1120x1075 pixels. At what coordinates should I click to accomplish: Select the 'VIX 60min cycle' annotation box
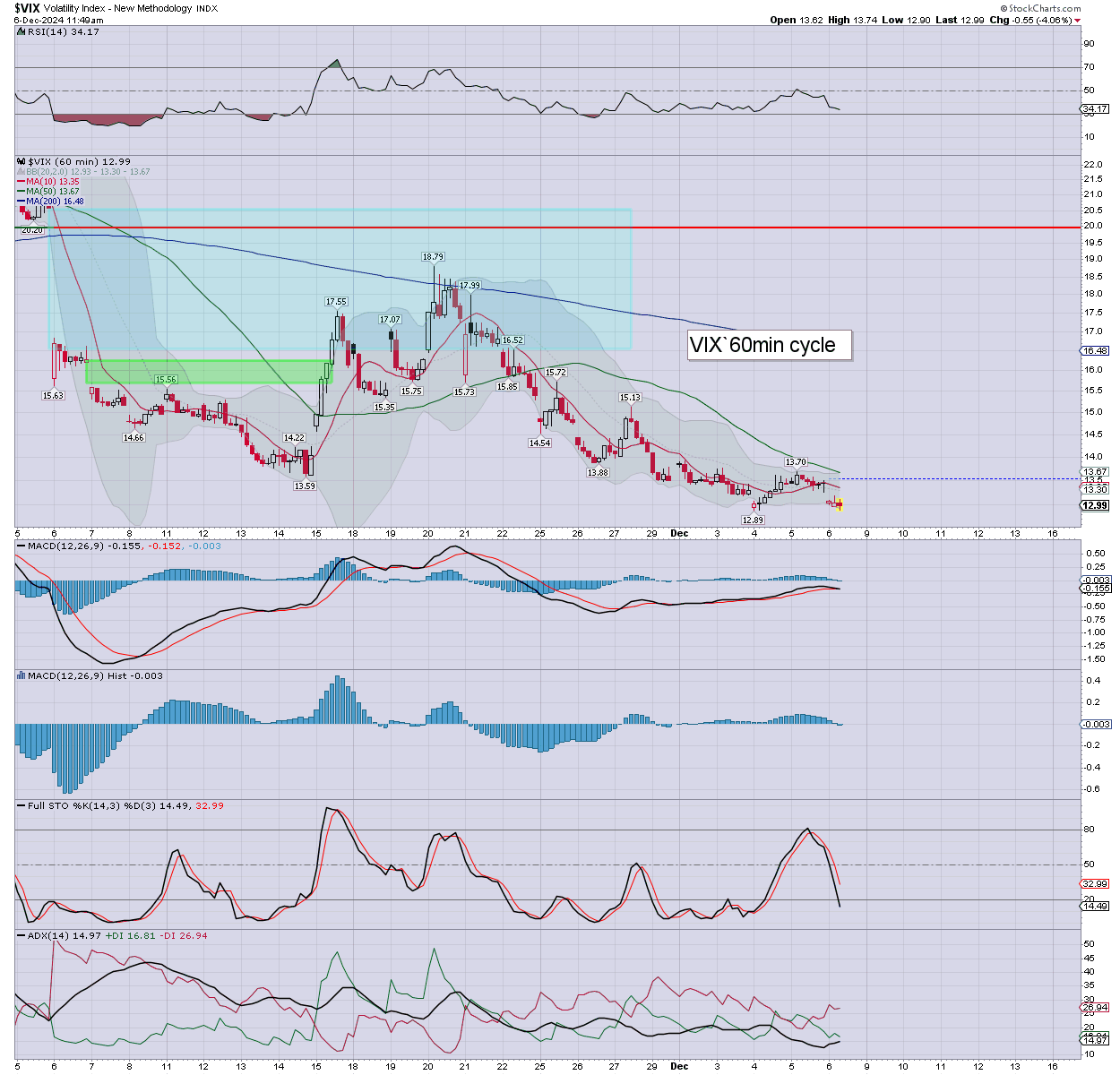pyautogui.click(x=769, y=345)
